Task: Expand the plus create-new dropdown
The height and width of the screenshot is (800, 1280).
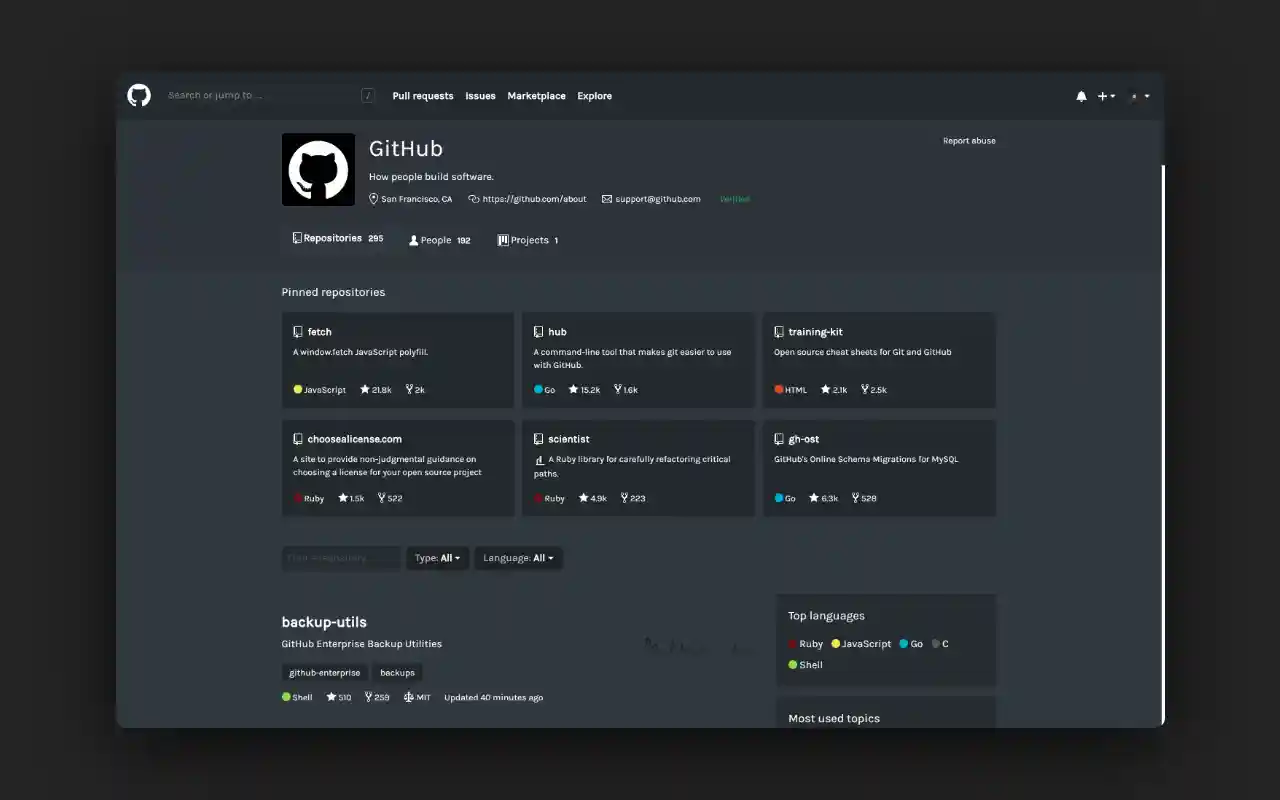Action: (x=1106, y=97)
